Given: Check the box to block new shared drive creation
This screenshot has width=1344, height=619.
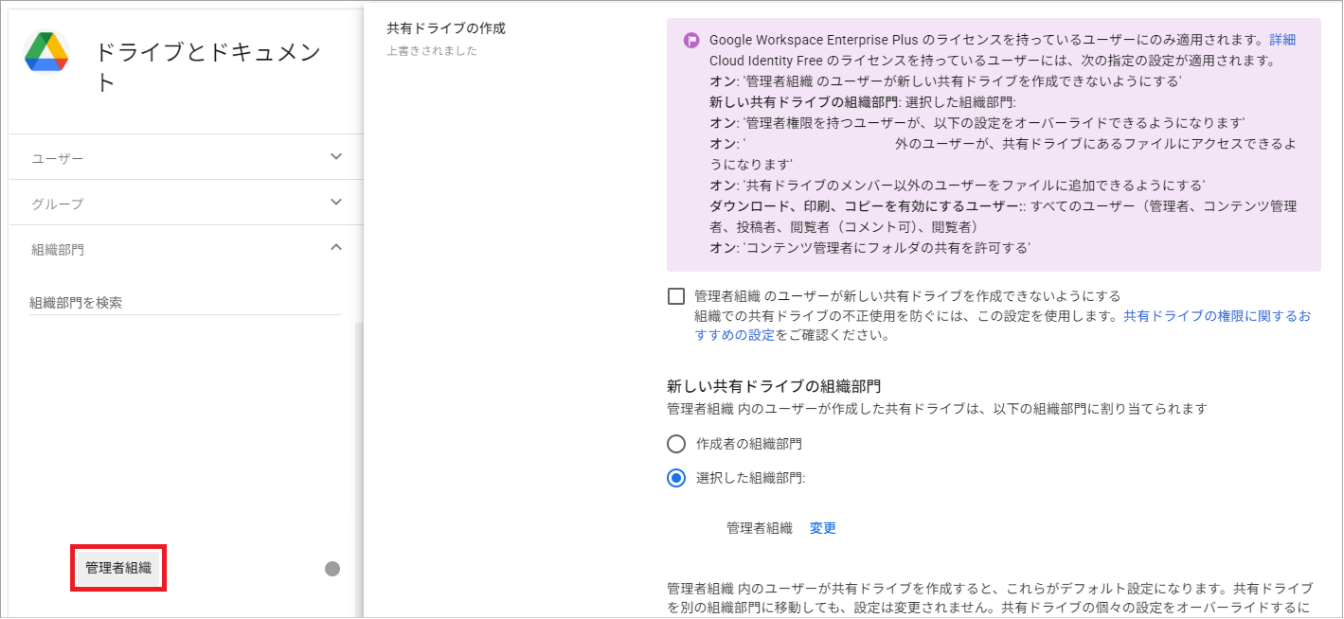Looking at the screenshot, I should [677, 296].
